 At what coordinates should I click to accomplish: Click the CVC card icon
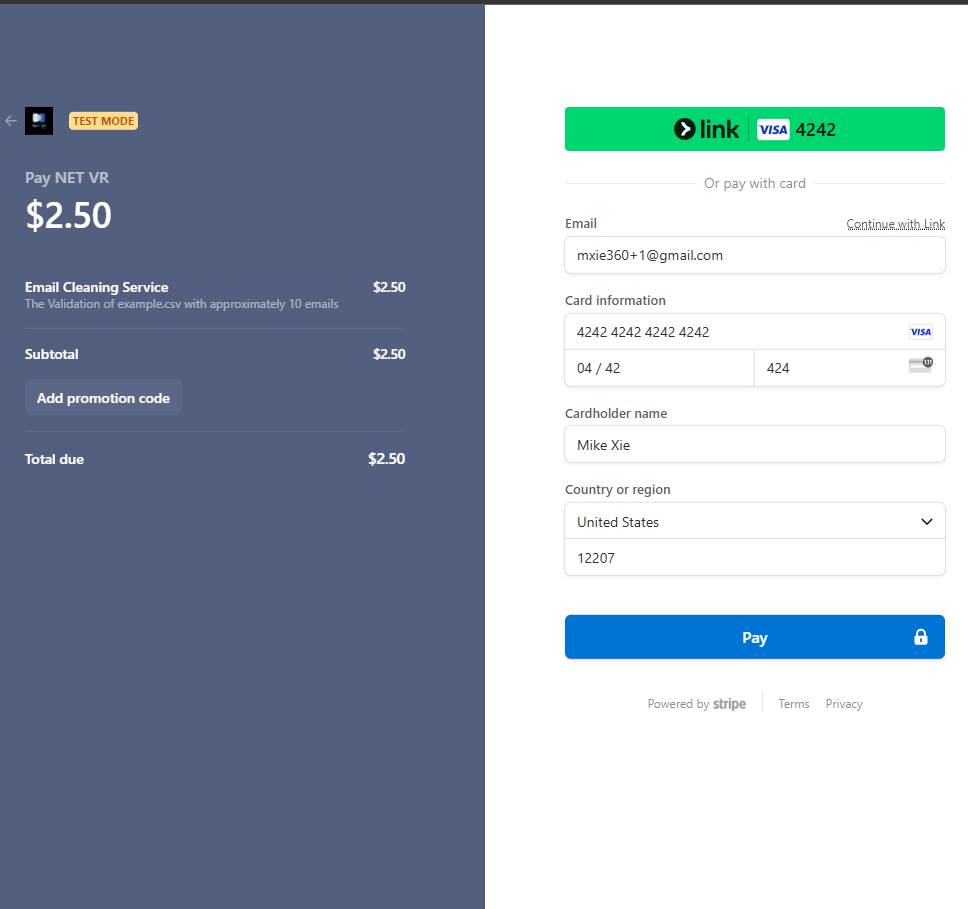coord(920,367)
